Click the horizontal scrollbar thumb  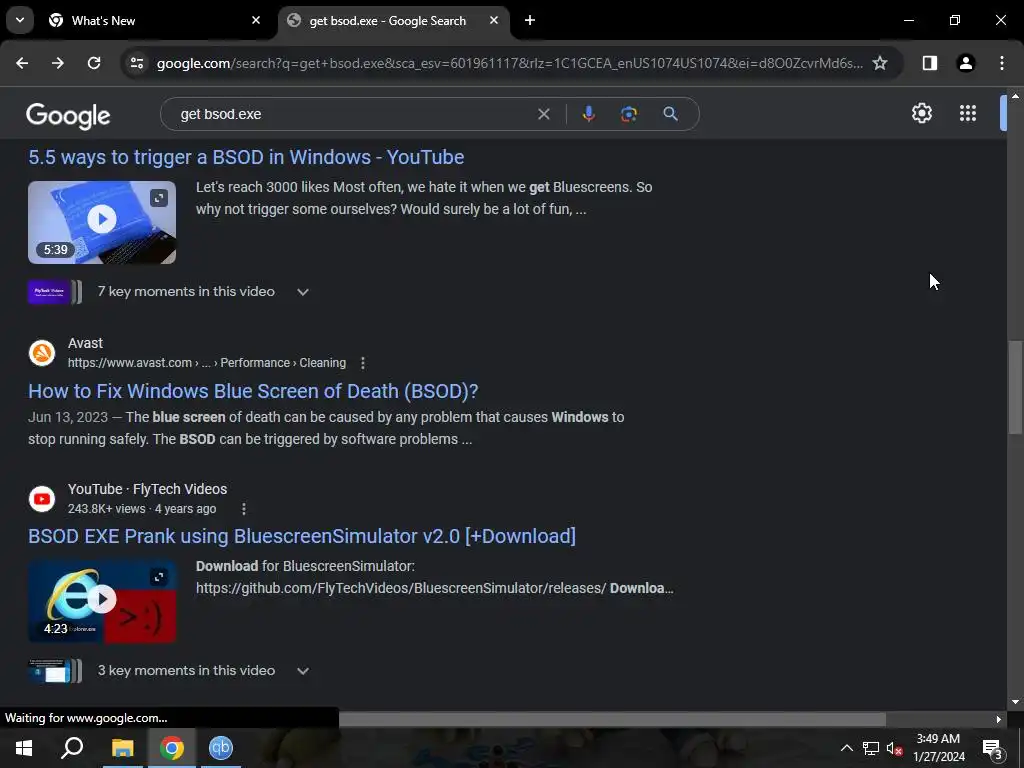tap(613, 719)
